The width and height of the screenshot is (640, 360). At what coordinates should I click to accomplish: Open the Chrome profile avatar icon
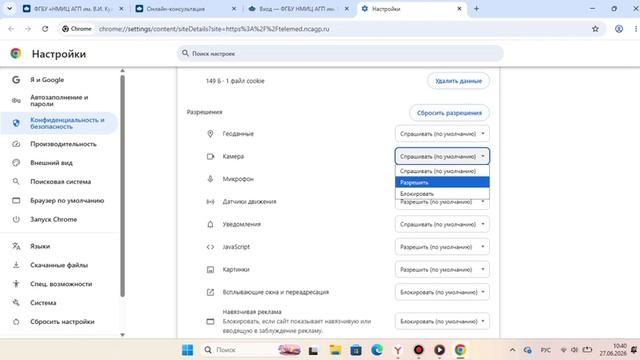click(619, 29)
